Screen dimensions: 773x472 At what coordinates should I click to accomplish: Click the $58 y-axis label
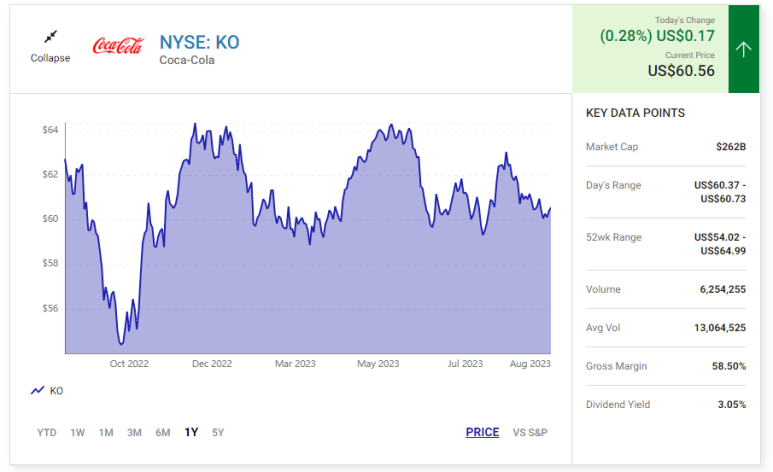[50, 263]
